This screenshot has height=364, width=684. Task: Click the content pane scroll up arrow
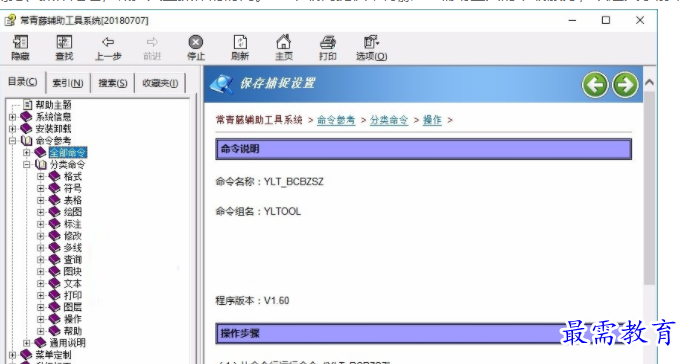(x=649, y=82)
